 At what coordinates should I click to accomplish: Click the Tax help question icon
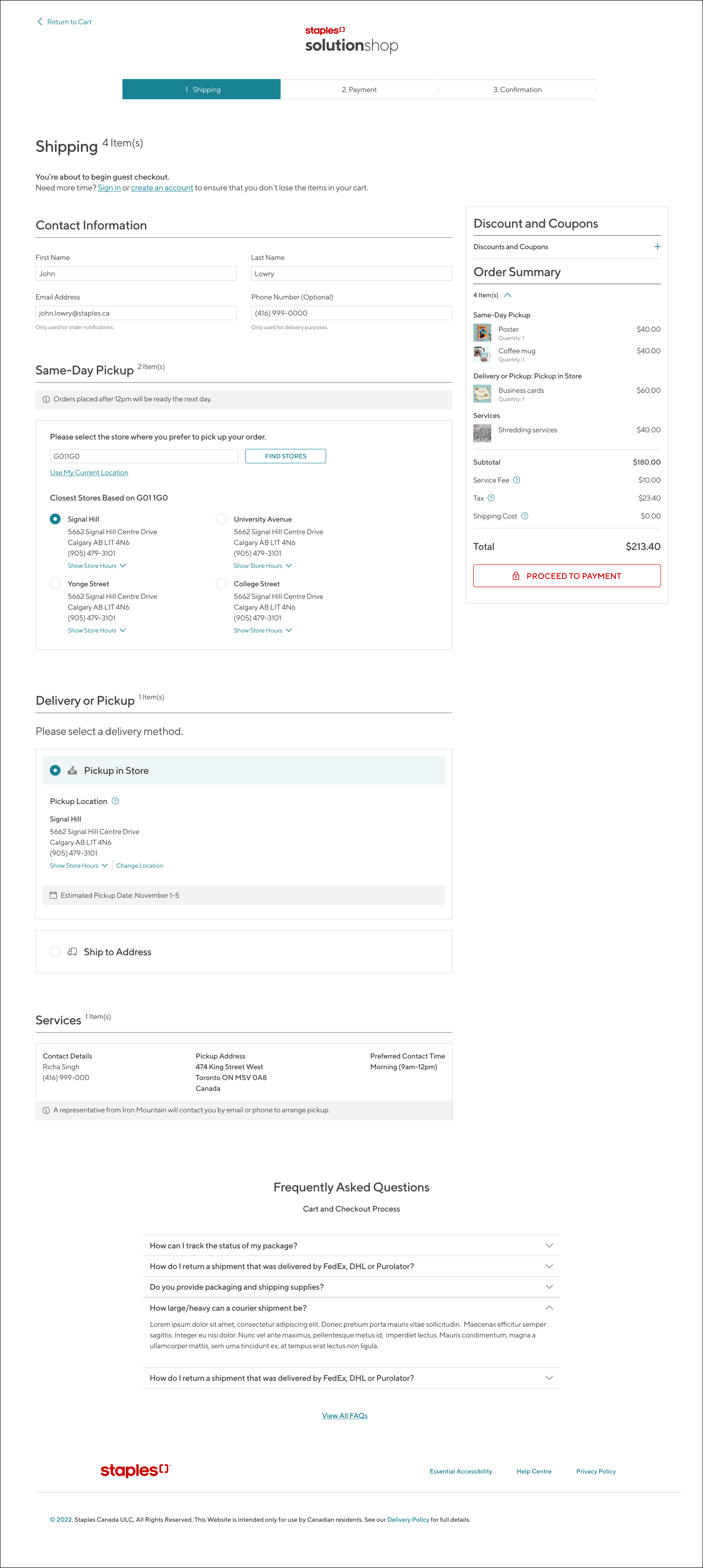point(491,498)
